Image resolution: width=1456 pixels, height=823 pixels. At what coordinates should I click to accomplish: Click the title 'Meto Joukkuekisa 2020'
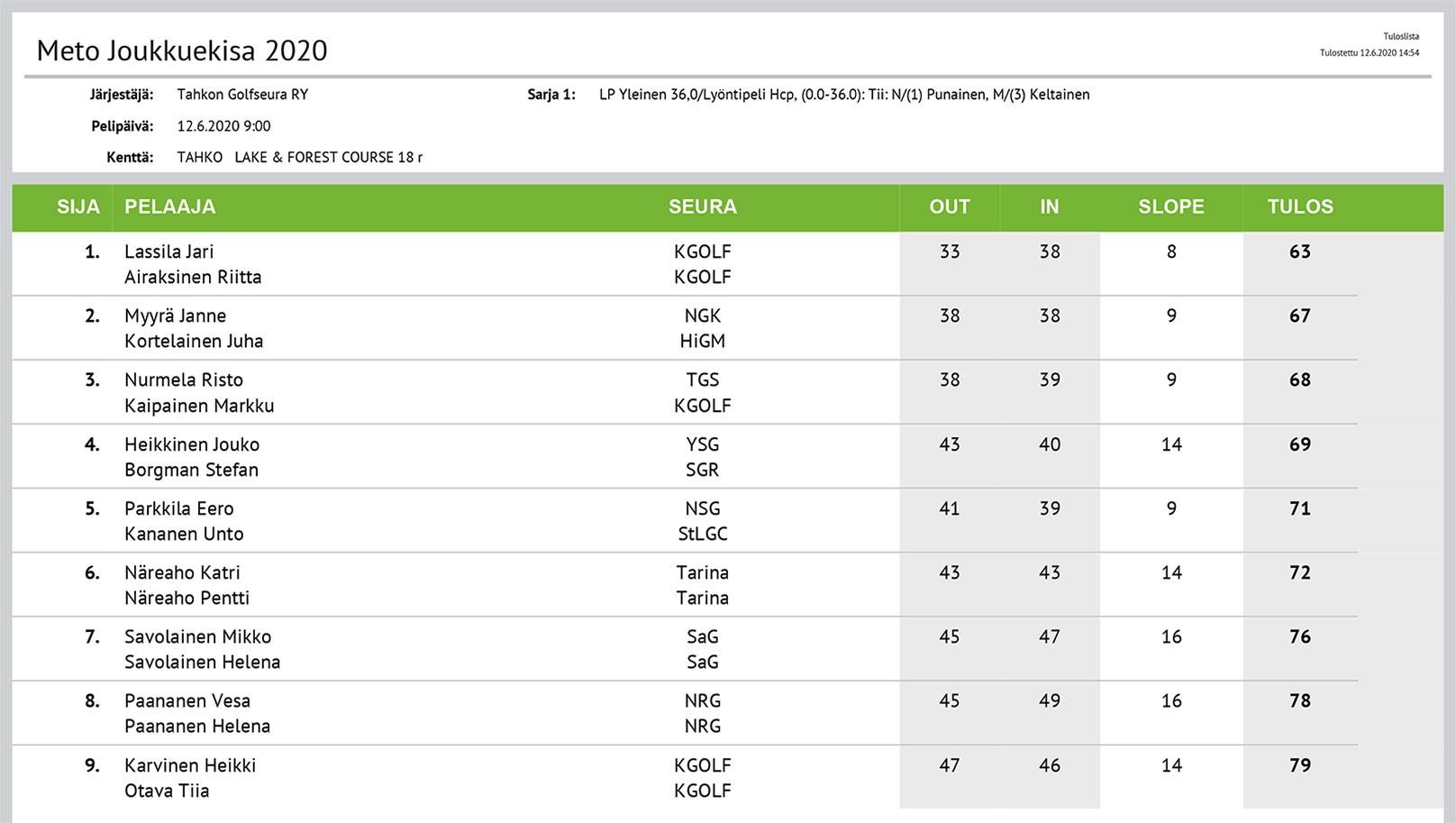tap(182, 50)
